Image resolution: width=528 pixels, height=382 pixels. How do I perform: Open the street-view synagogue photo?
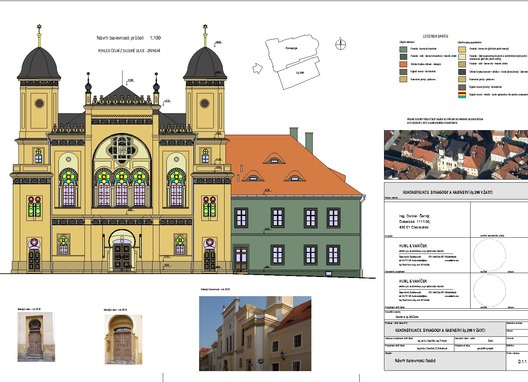pos(255,333)
